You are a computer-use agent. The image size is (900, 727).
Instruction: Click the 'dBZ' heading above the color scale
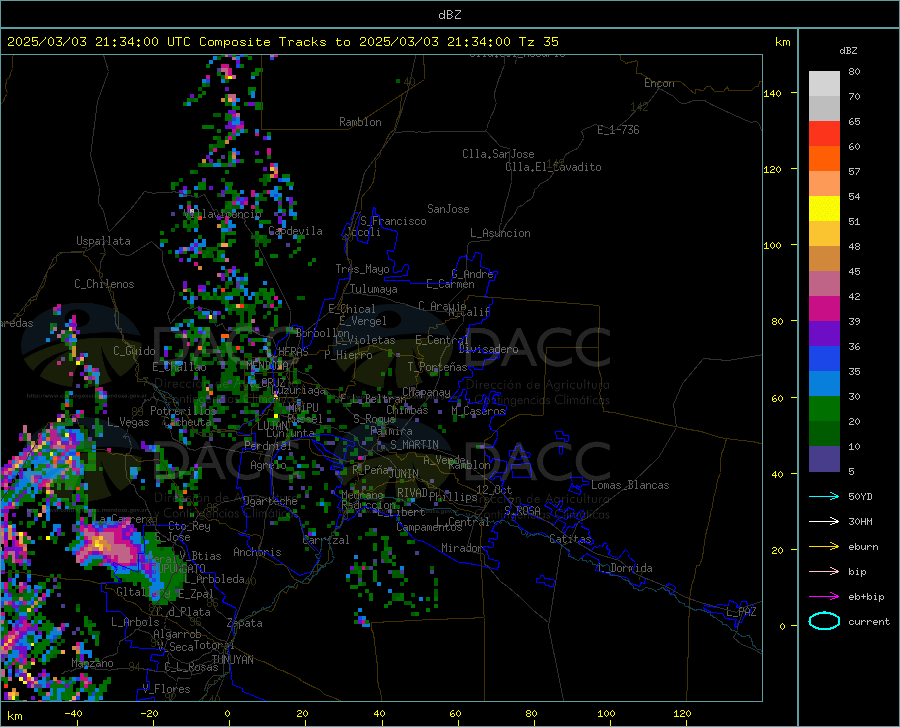point(848,50)
